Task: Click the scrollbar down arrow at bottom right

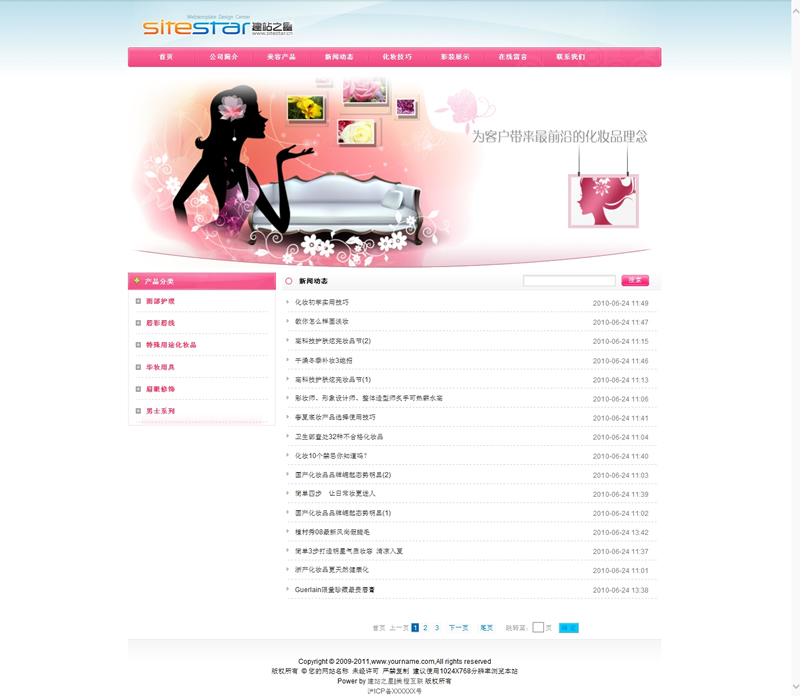Action: (x=795, y=687)
